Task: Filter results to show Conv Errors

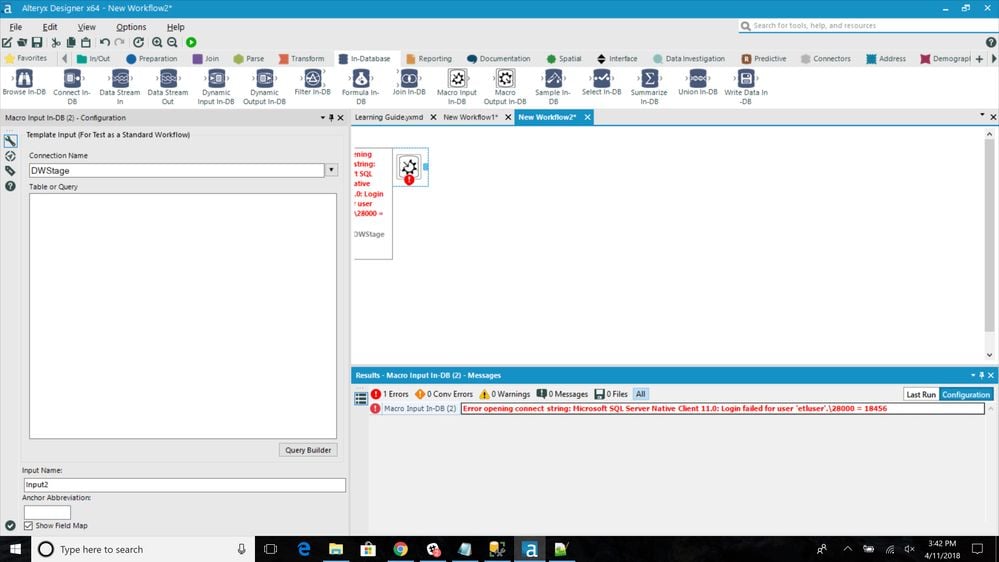Action: (x=444, y=394)
